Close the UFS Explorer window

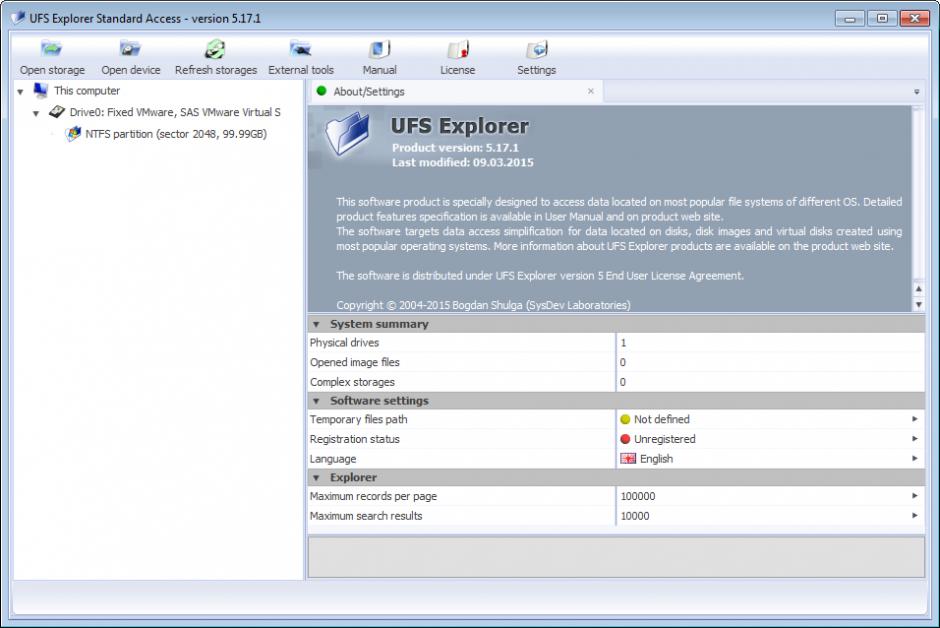[914, 19]
